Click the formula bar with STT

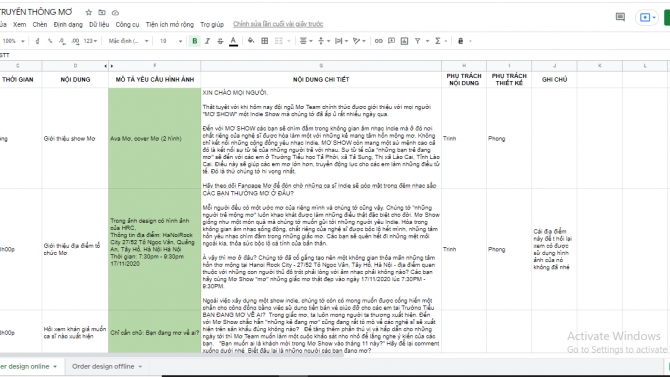coord(335,55)
